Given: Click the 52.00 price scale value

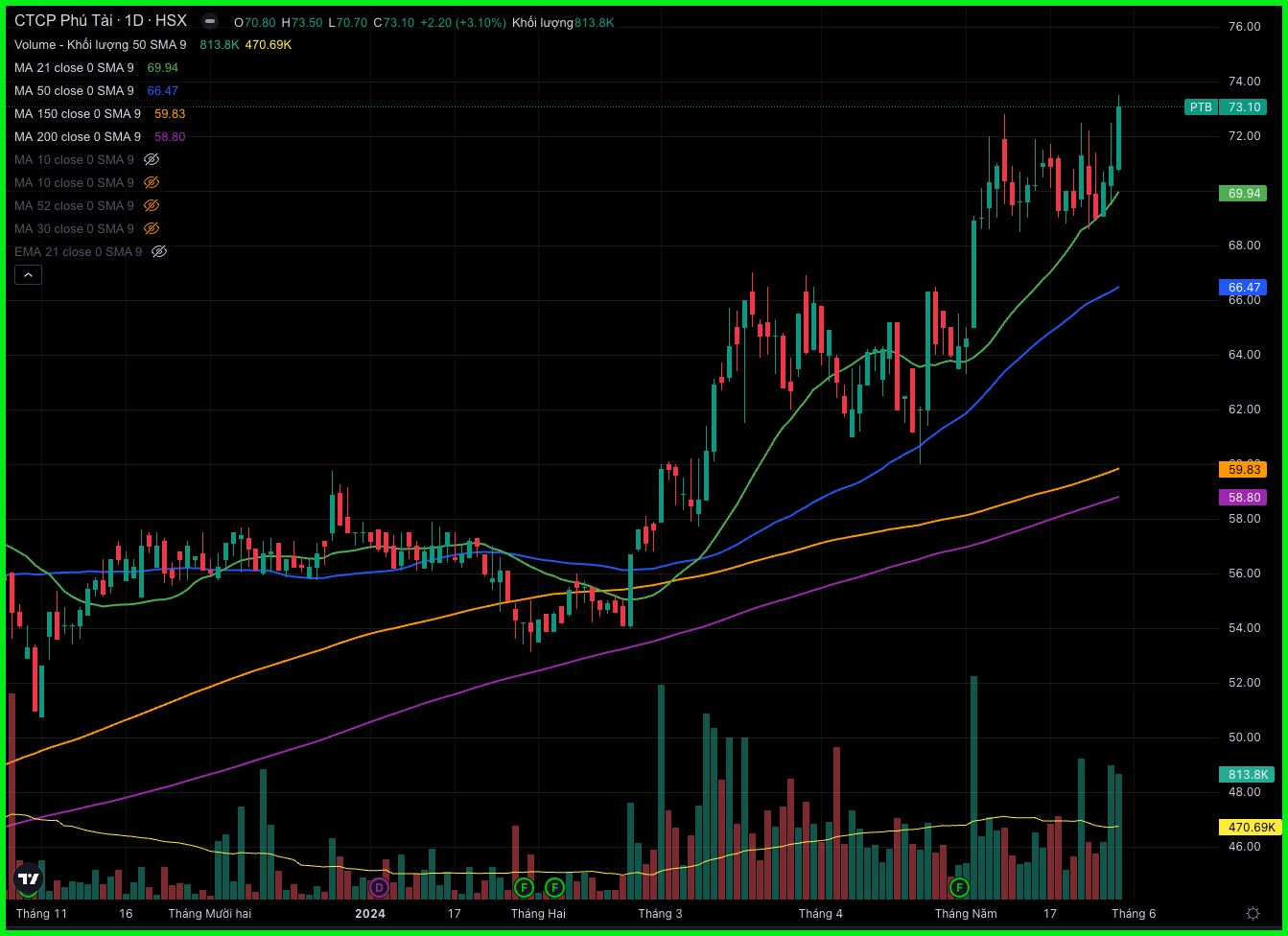Looking at the screenshot, I should [x=1244, y=683].
